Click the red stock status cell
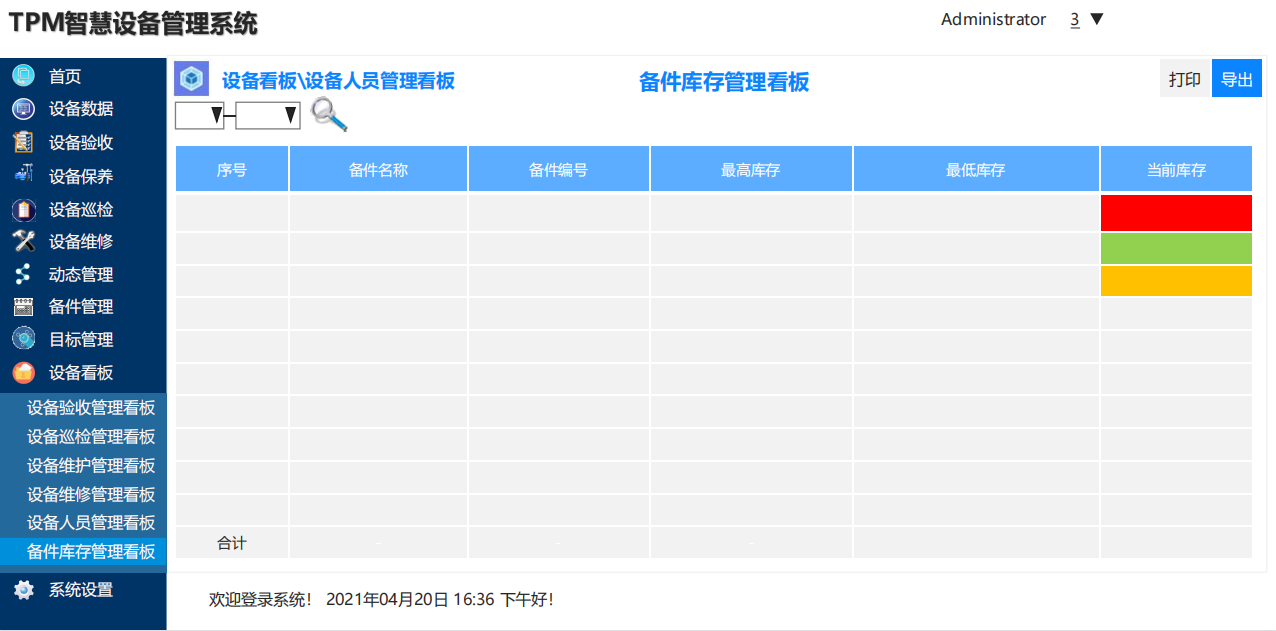The image size is (1276, 631). tap(1176, 213)
